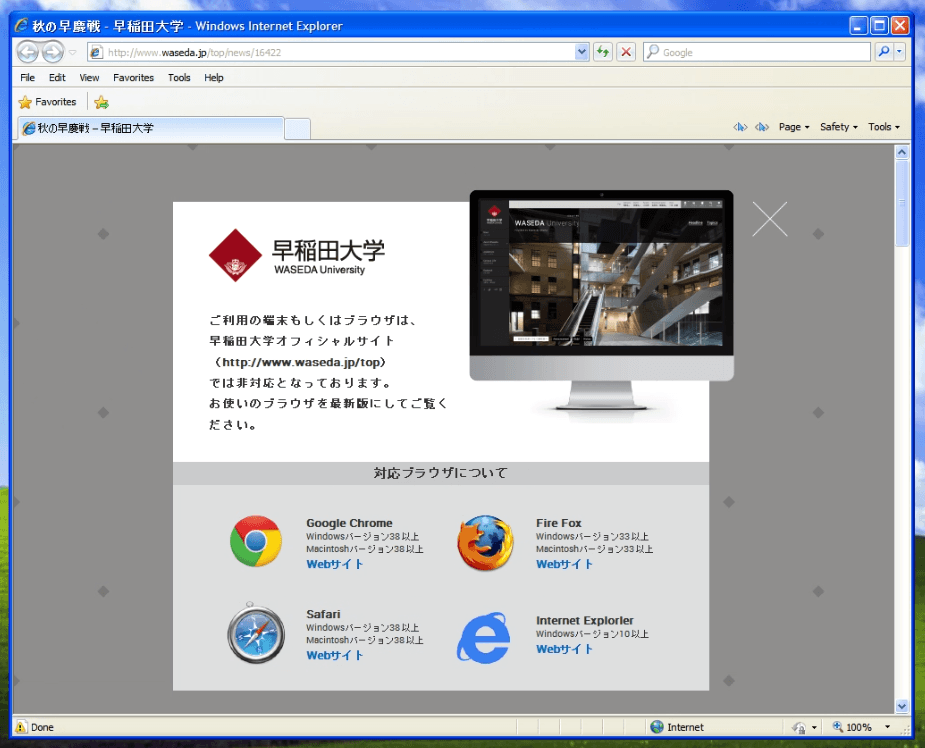
Task: Click the second command bar arrow icon left of Page
Action: tap(762, 127)
